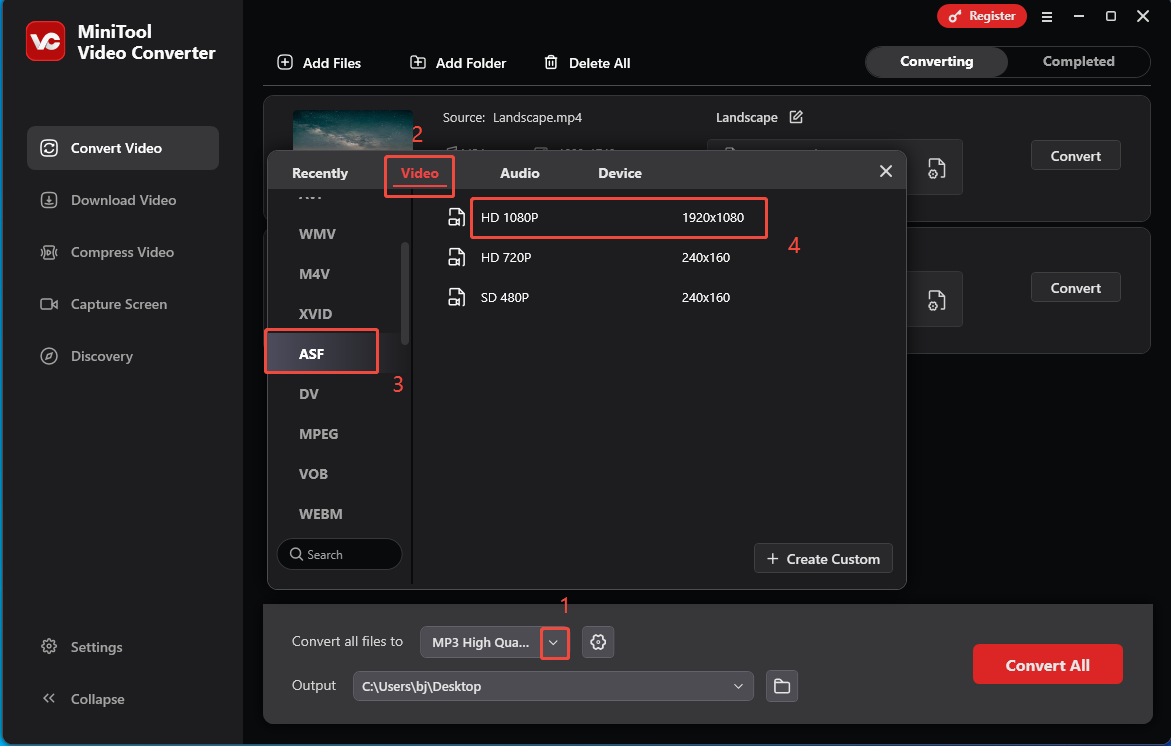Click the Add Folder icon

point(418,62)
